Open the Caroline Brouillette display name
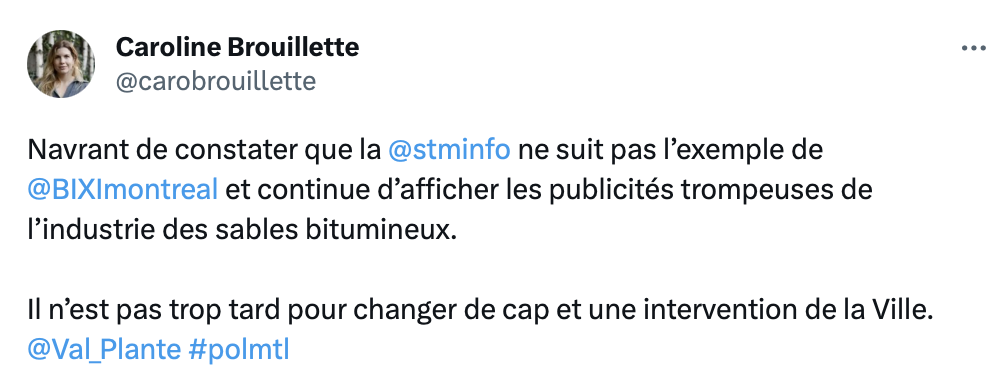Image resolution: width=1004 pixels, height=384 pixels. (x=237, y=47)
